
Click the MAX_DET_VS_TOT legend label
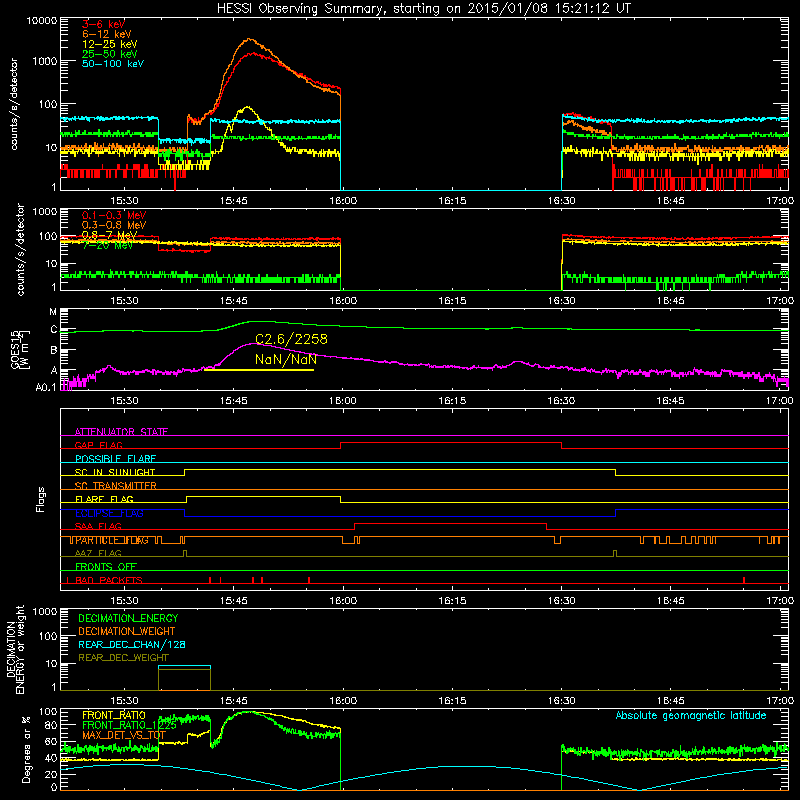(124, 735)
